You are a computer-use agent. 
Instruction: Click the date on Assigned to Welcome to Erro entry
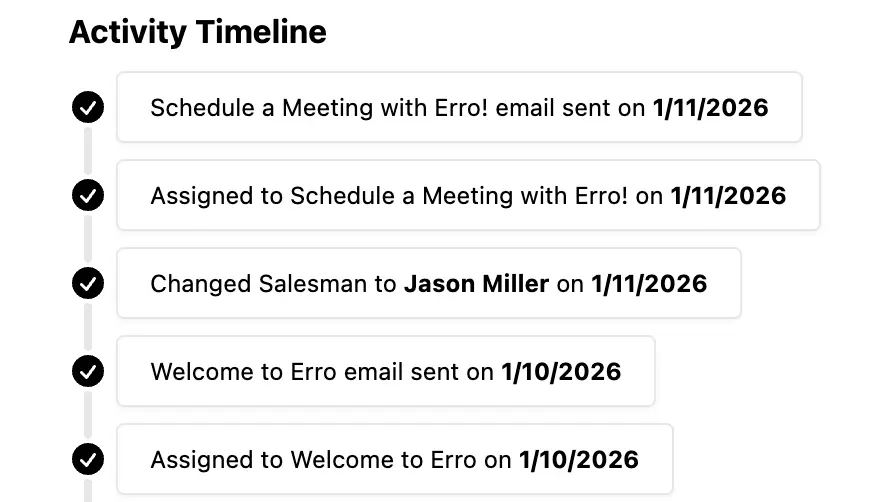[x=579, y=459]
